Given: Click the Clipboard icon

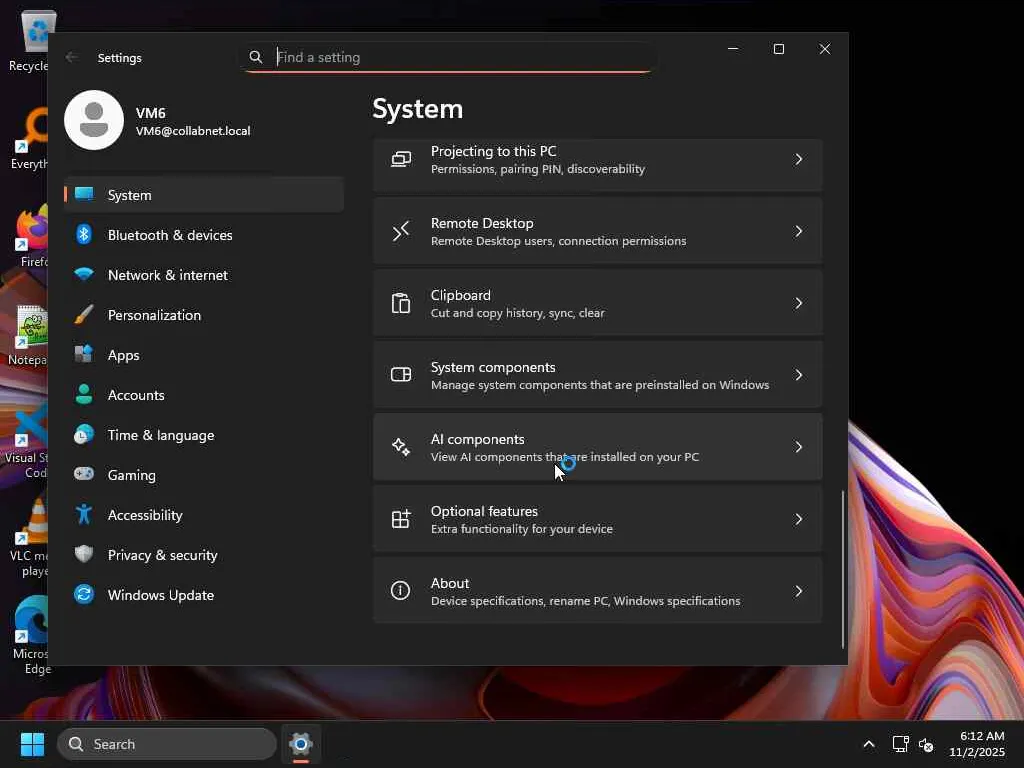Looking at the screenshot, I should click(401, 303).
